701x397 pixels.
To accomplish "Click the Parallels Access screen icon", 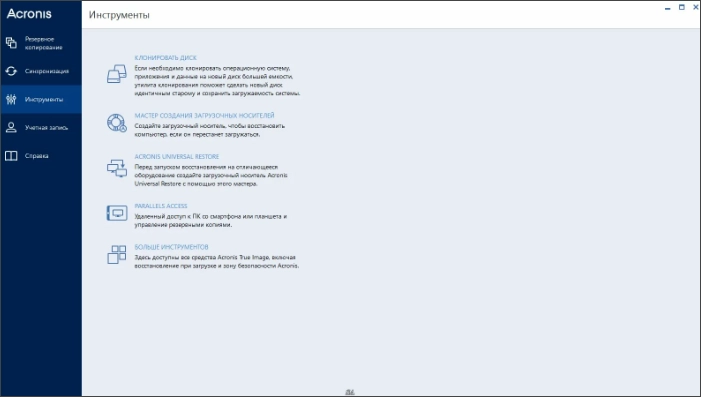I will point(117,213).
